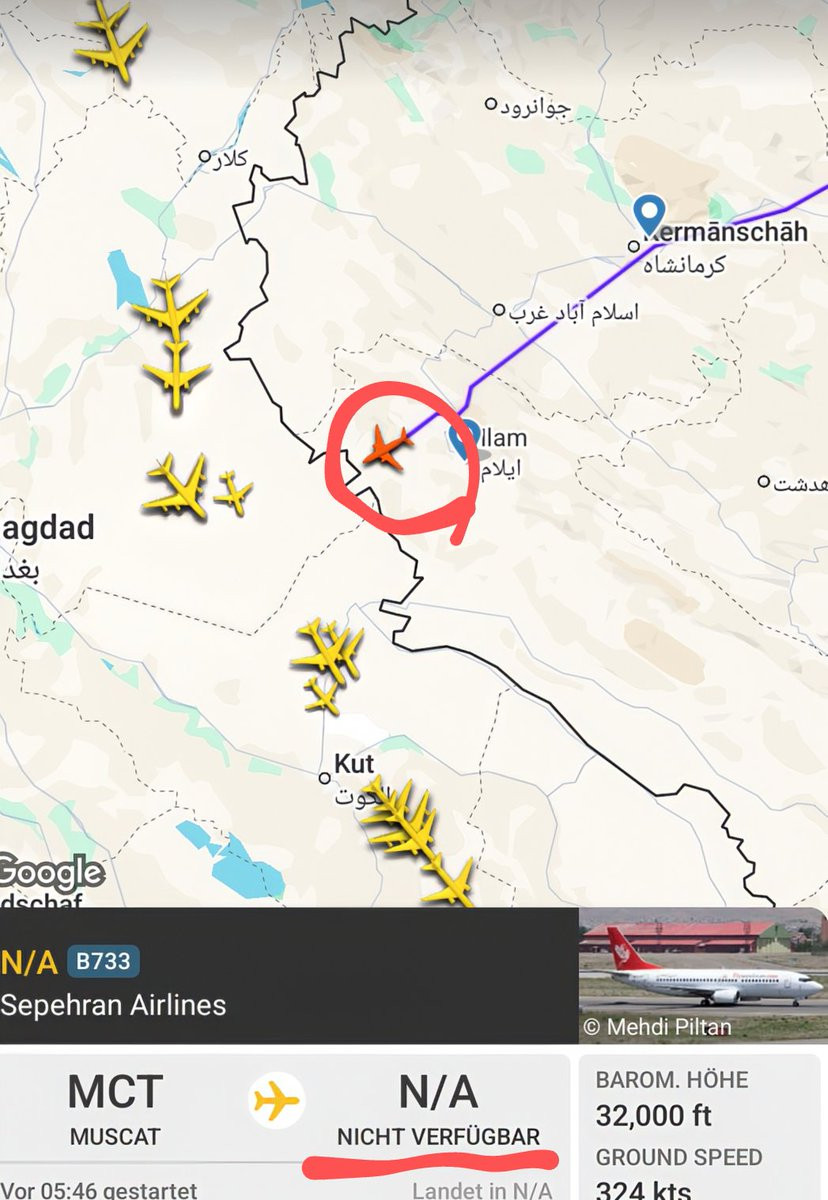The height and width of the screenshot is (1200, 828).
Task: Click the Mehdi Piltan photo credit
Action: tap(657, 1027)
